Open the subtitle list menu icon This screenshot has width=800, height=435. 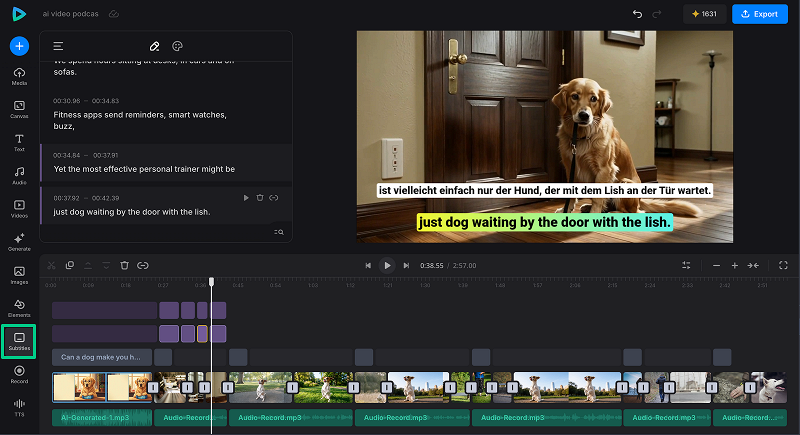click(x=58, y=46)
